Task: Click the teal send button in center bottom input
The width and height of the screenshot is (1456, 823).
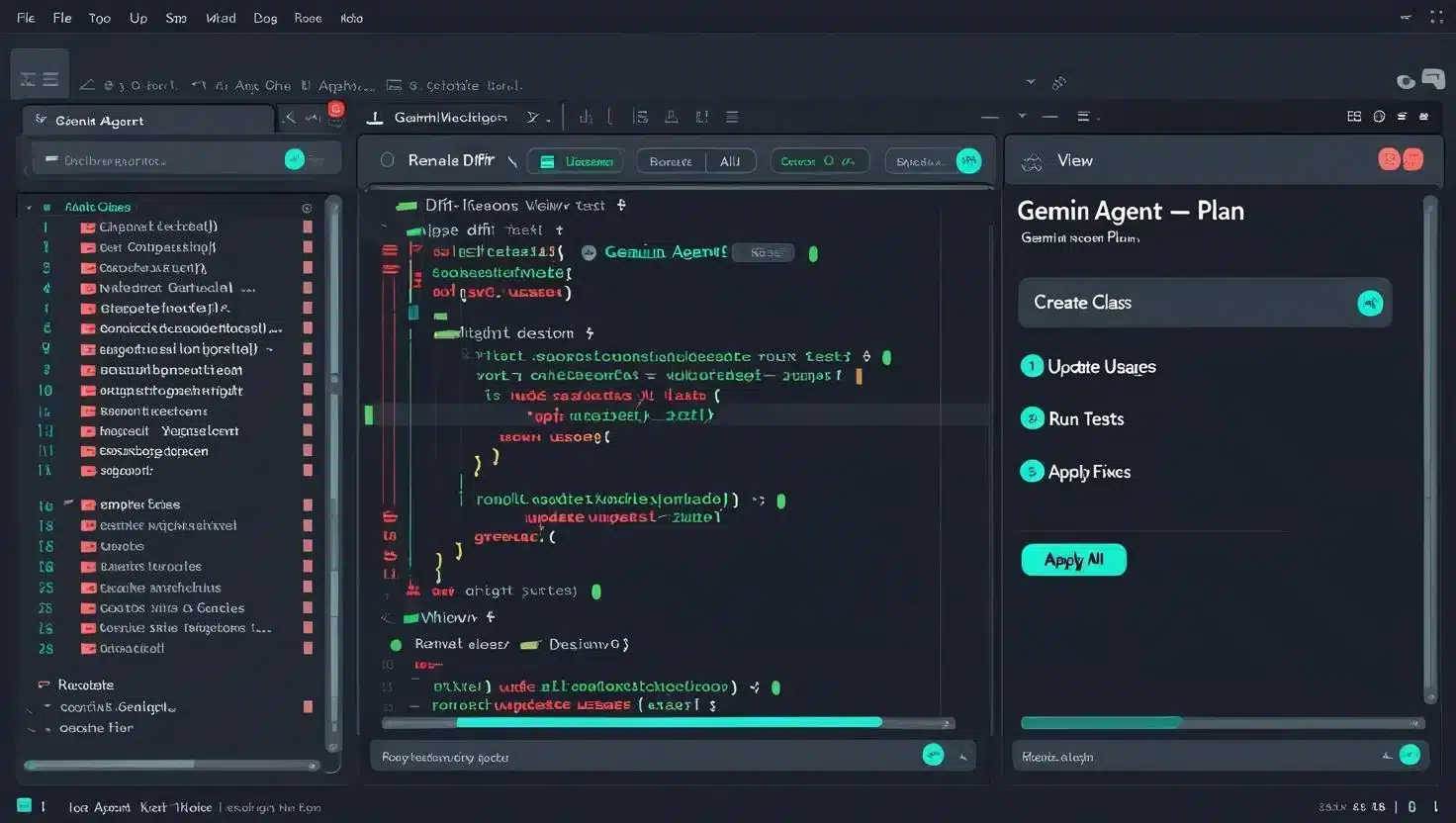Action: point(933,755)
